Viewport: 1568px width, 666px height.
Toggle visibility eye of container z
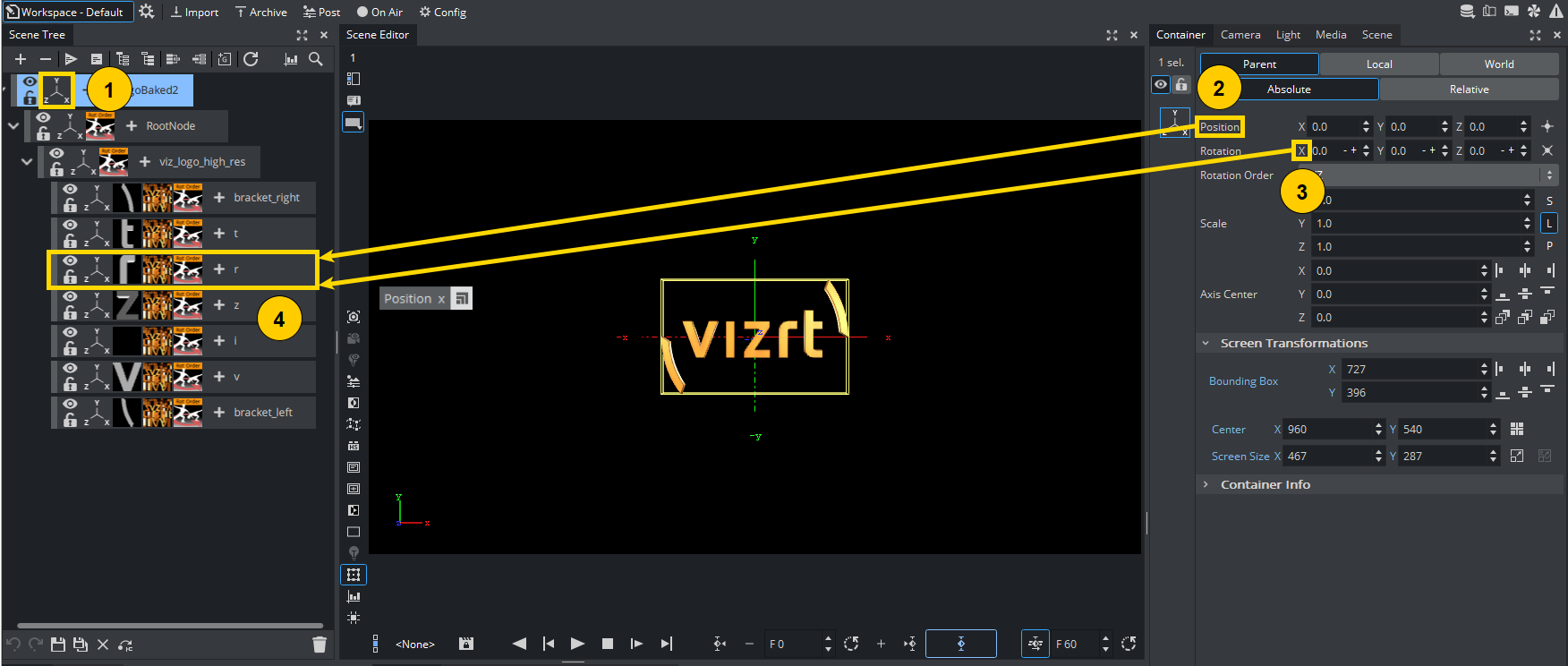[x=70, y=297]
